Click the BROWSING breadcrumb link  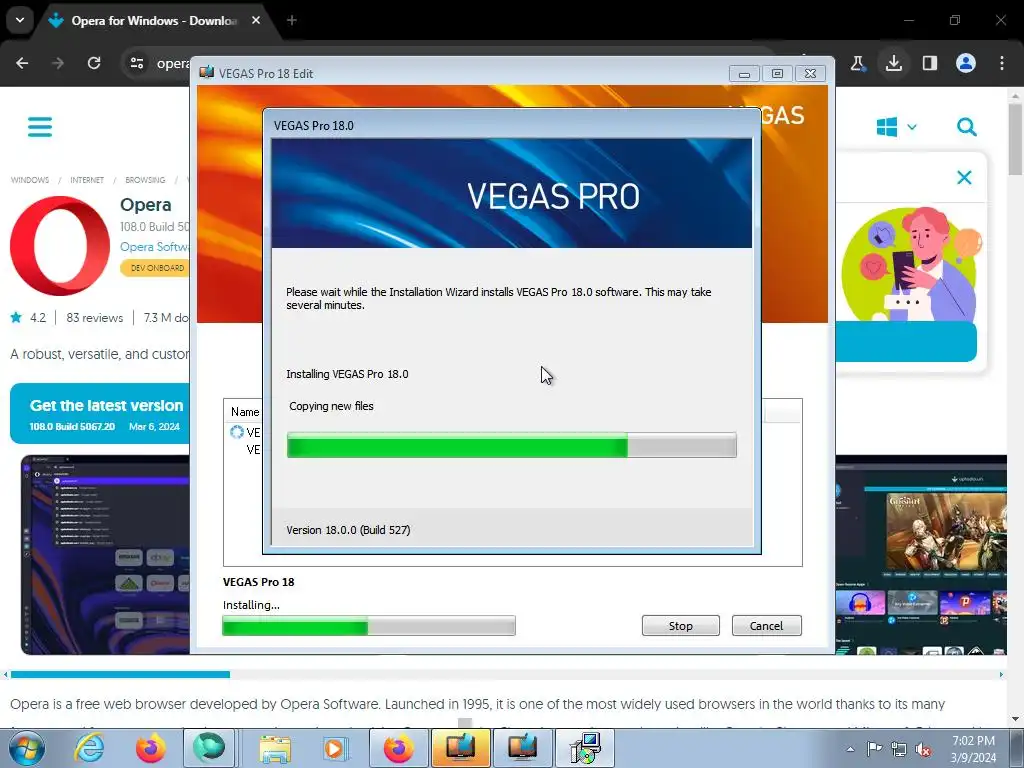145,180
